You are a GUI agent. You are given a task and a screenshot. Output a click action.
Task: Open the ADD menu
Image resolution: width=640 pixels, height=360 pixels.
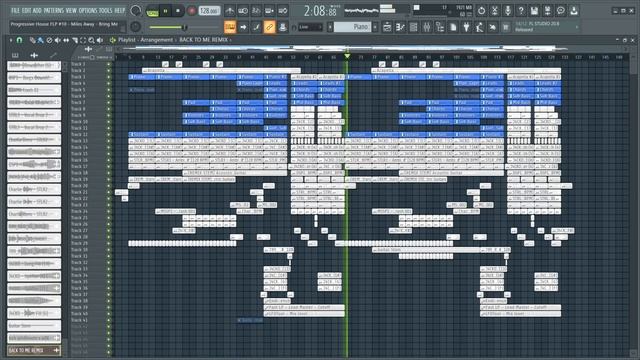(x=38, y=10)
